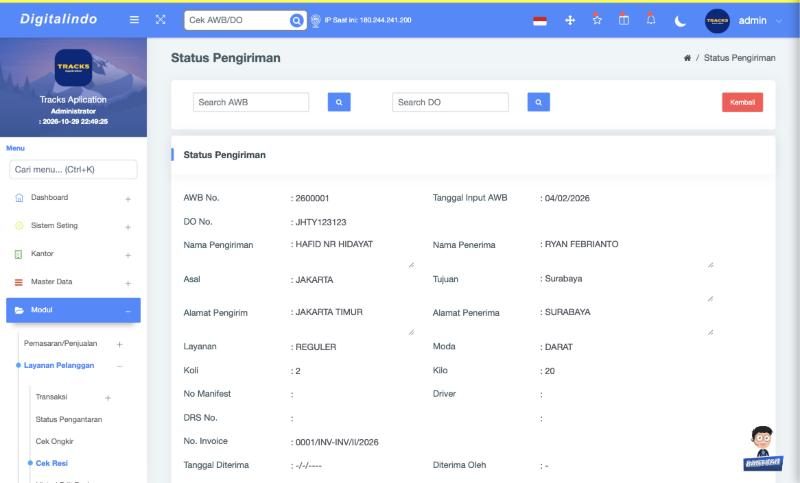Expand the Transaksi plus sign

coord(108,398)
